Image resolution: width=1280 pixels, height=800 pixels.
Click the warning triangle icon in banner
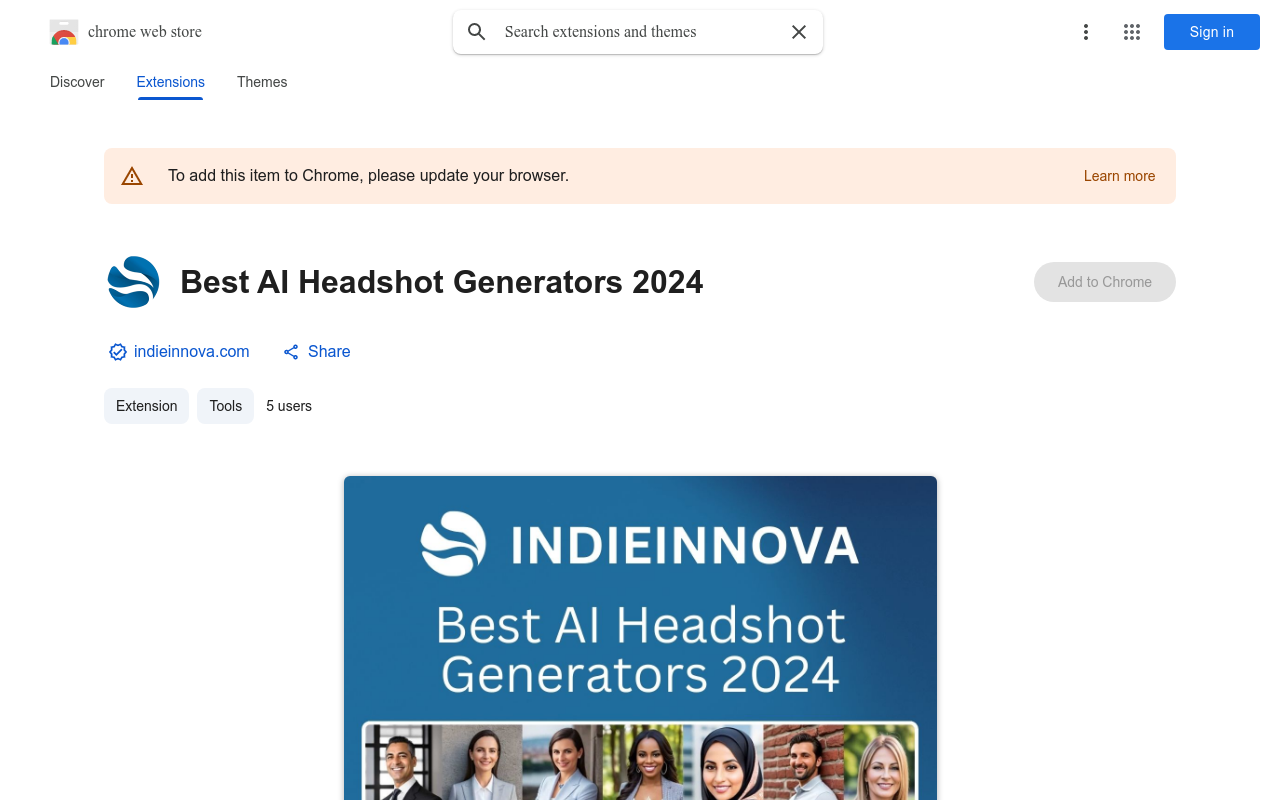(132, 176)
